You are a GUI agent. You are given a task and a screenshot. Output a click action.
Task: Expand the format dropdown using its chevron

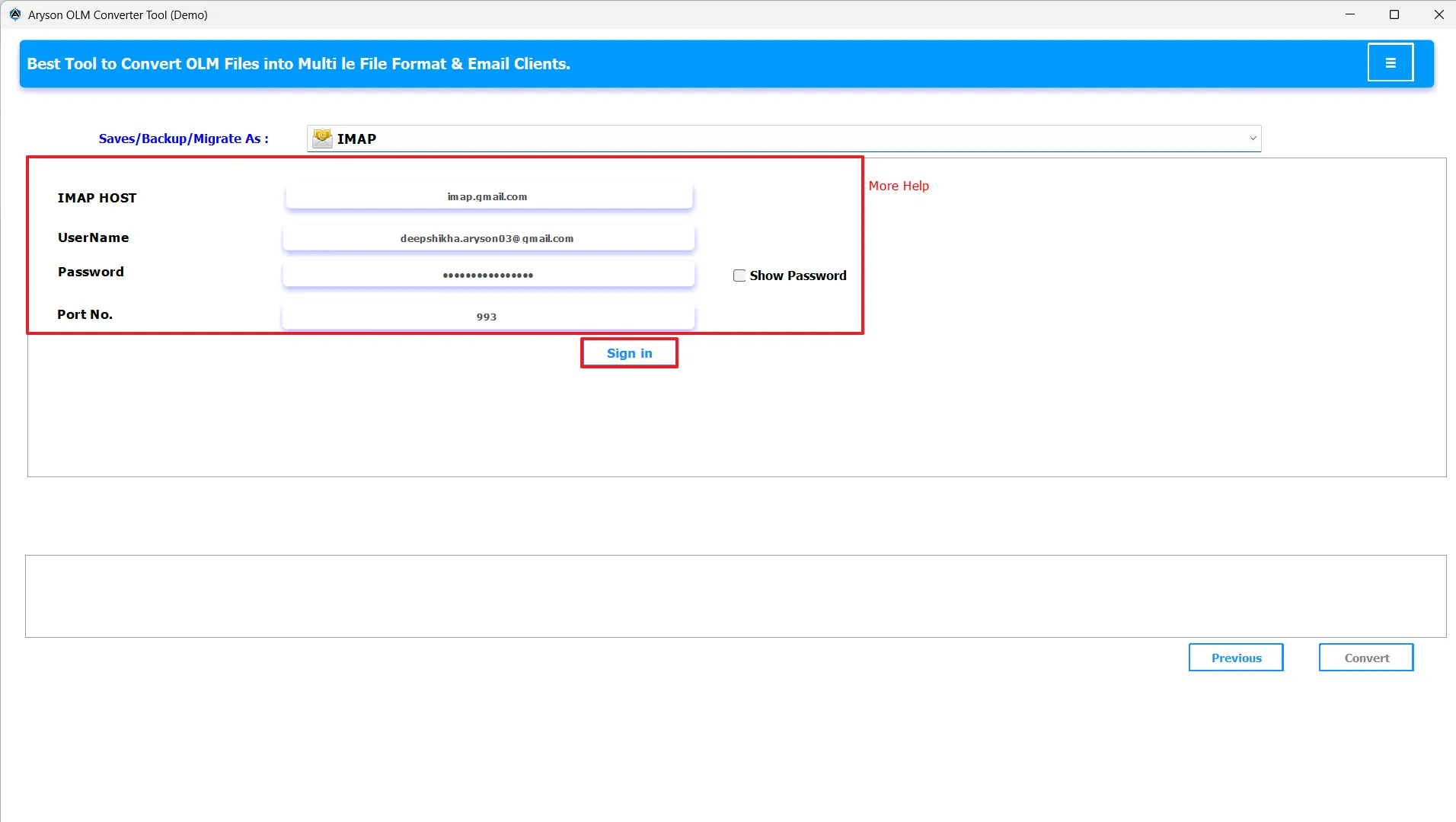pos(1253,138)
